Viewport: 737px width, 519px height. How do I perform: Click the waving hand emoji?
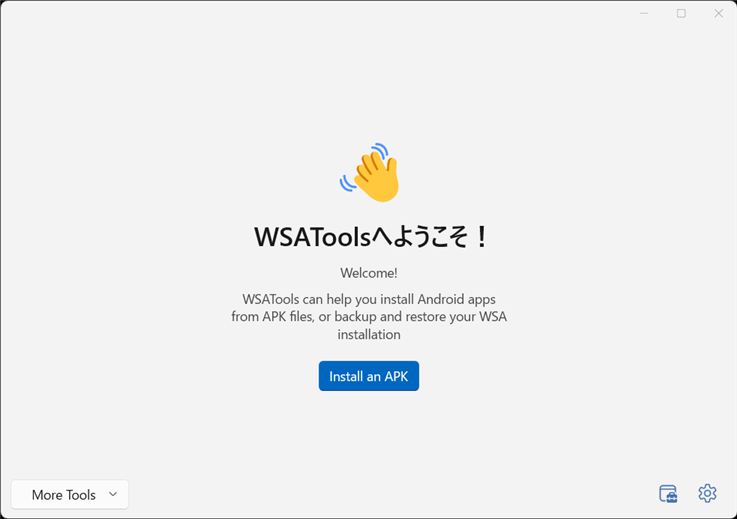point(370,173)
